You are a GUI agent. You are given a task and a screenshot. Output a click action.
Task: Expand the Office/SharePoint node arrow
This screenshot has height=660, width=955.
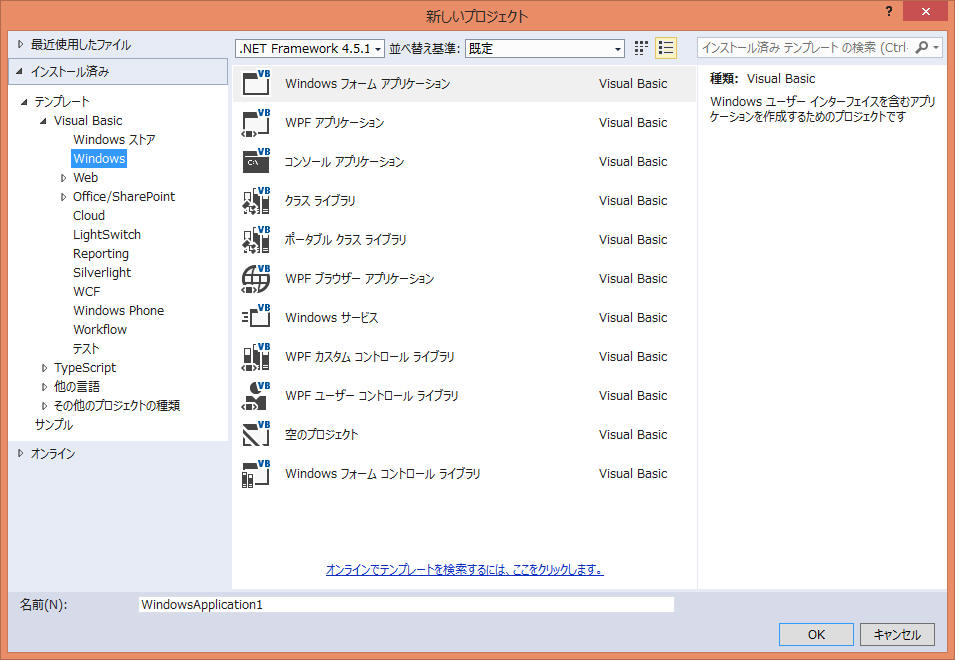63,197
